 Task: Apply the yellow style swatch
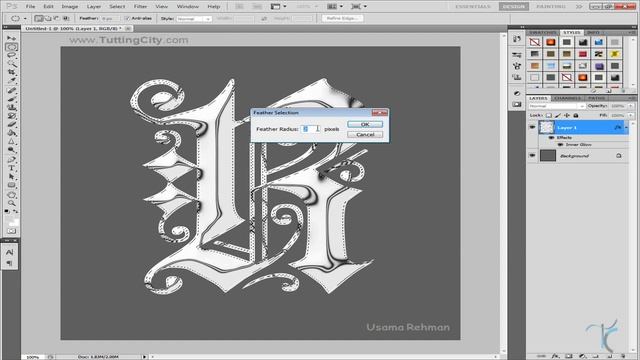(614, 54)
